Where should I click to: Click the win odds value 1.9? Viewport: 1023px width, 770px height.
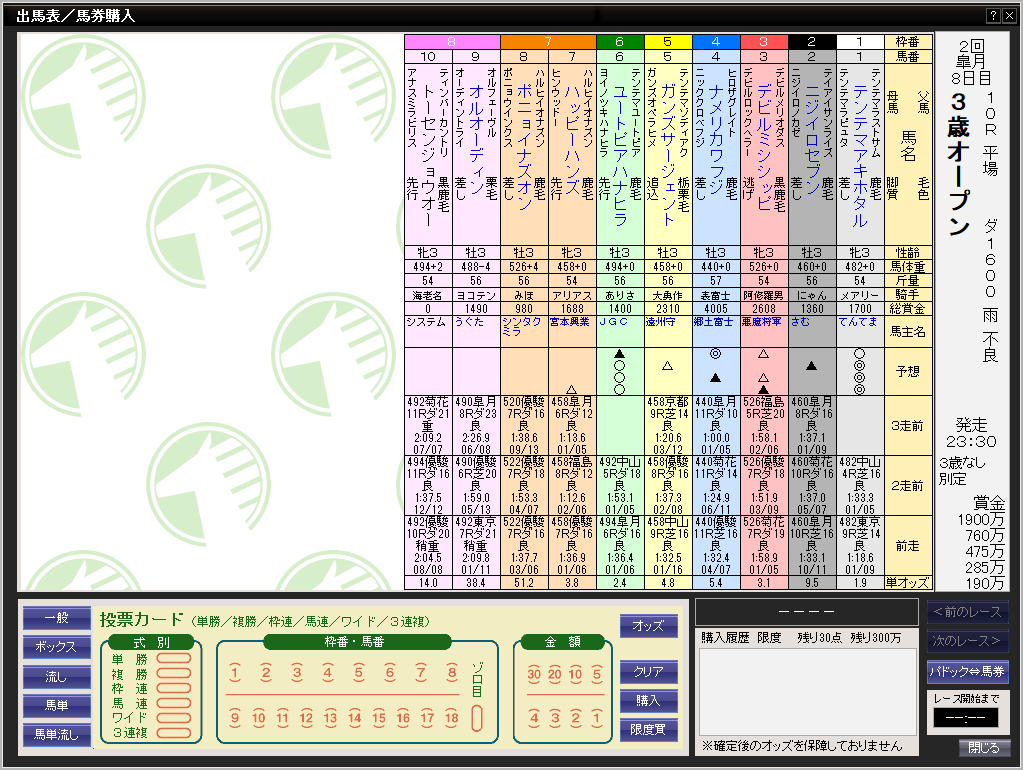tap(860, 583)
